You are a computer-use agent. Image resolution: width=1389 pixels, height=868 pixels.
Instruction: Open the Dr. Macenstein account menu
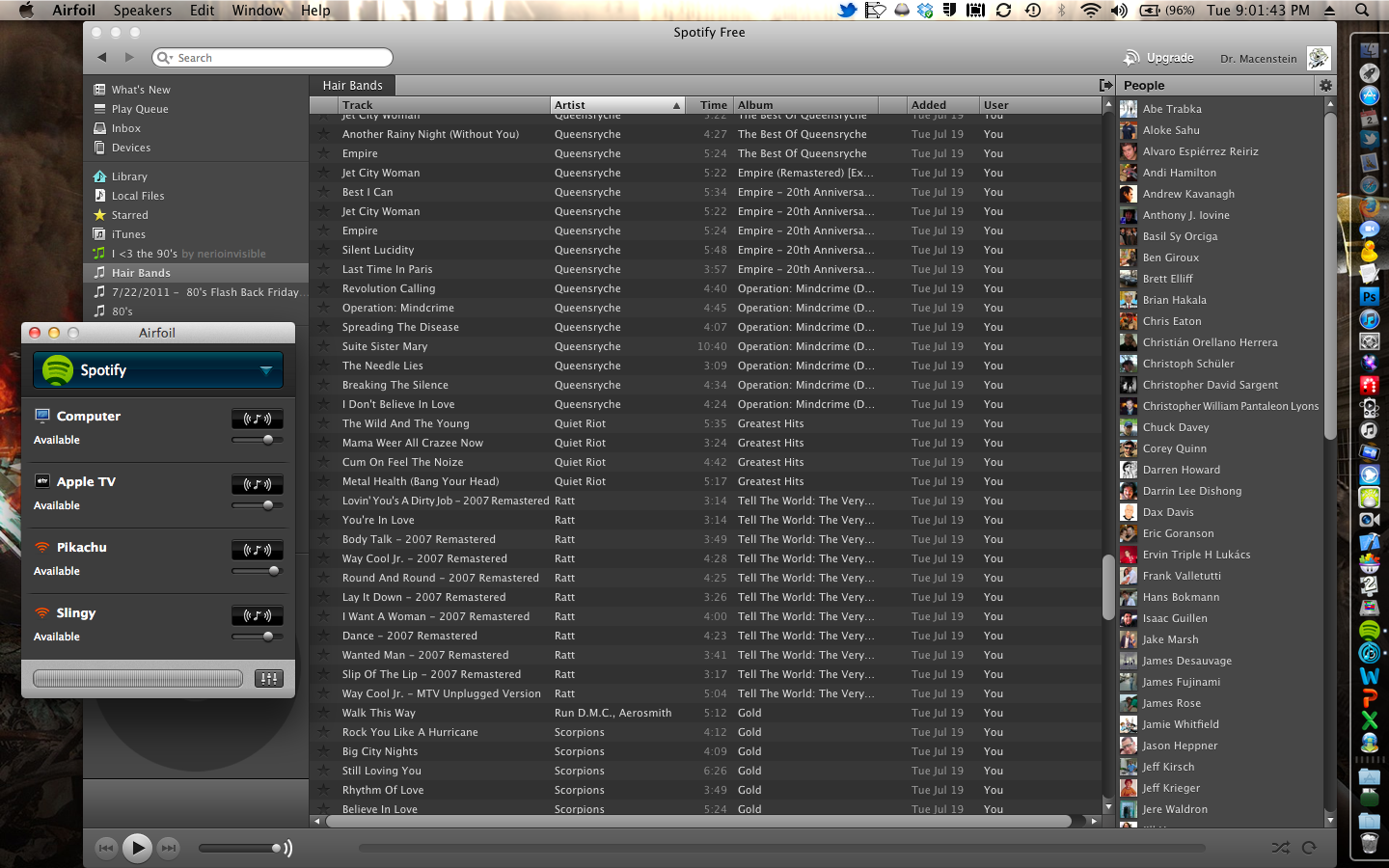coord(1258,59)
